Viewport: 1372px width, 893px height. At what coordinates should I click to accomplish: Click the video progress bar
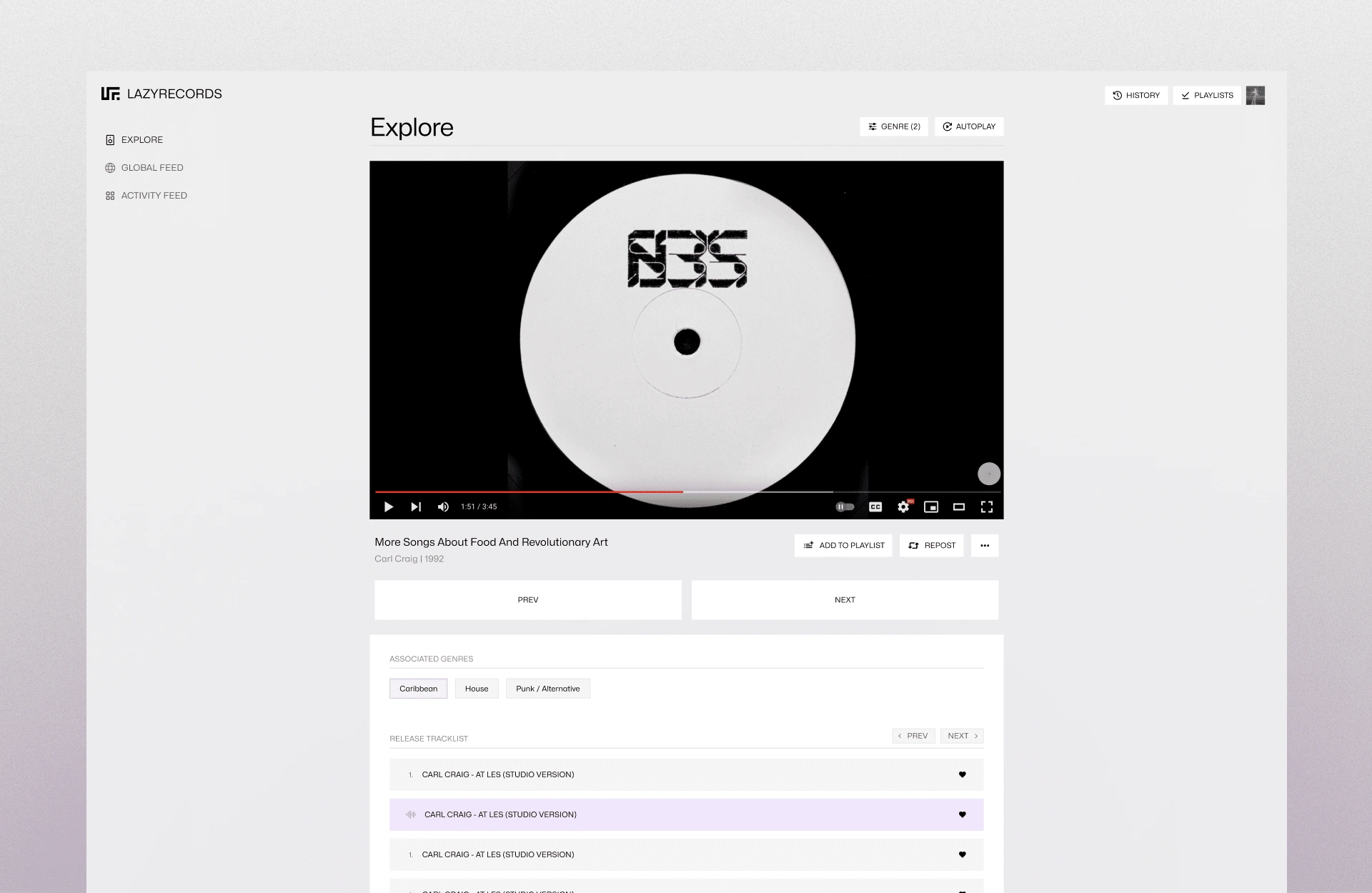(x=687, y=492)
